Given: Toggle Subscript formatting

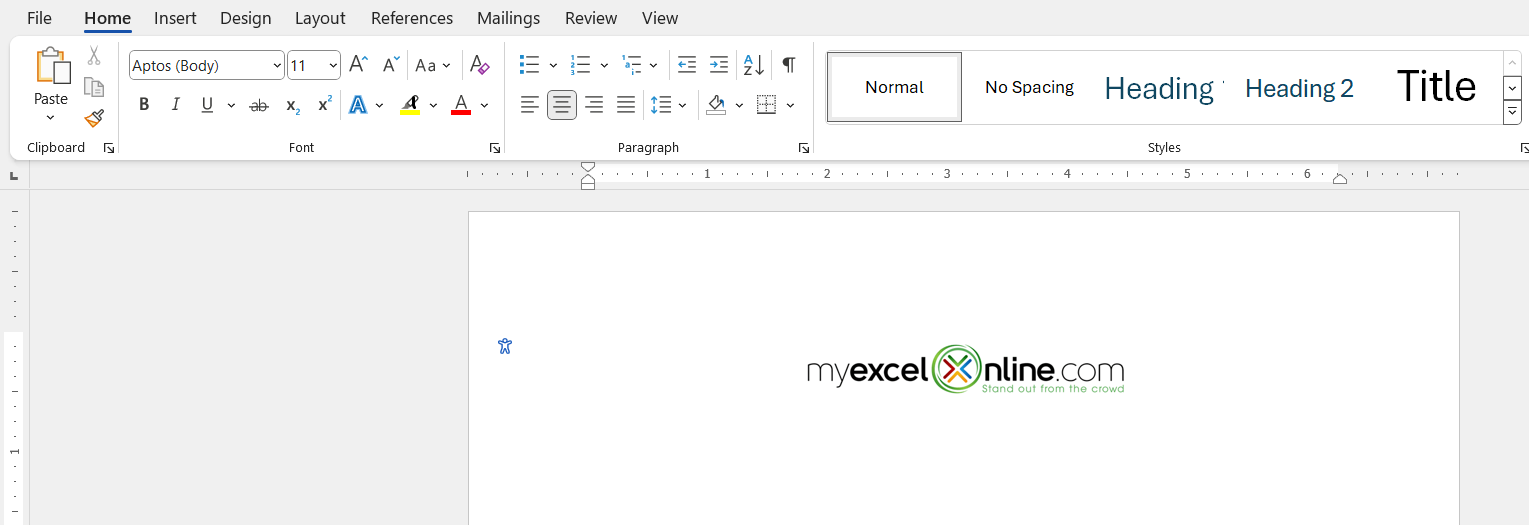Looking at the screenshot, I should pos(292,105).
